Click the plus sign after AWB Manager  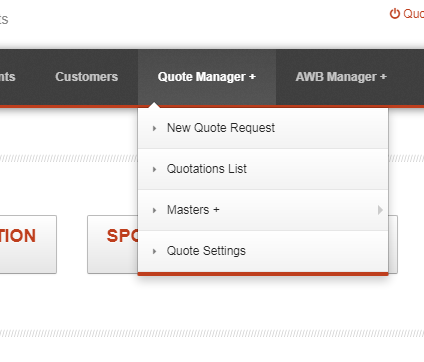pos(383,77)
